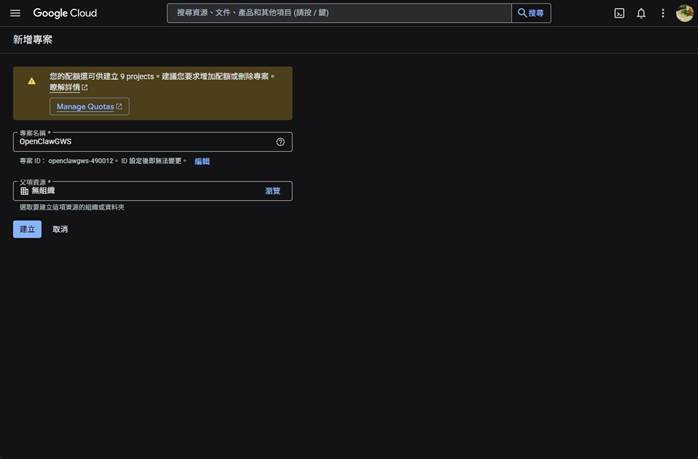Click 瀏覽 to browse parent resources
The image size is (698, 459).
coord(272,191)
